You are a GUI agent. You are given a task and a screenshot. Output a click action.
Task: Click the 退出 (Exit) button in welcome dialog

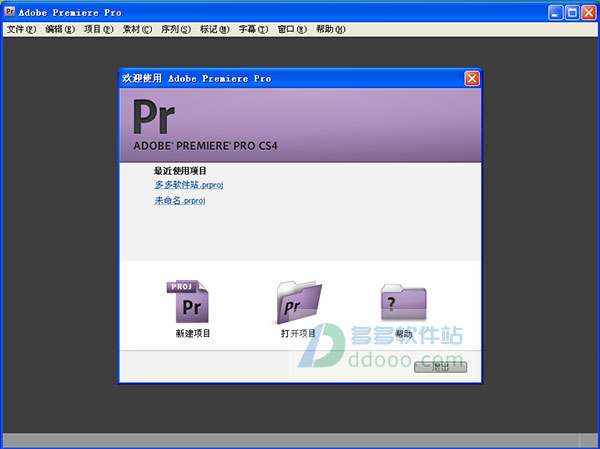coord(440,367)
